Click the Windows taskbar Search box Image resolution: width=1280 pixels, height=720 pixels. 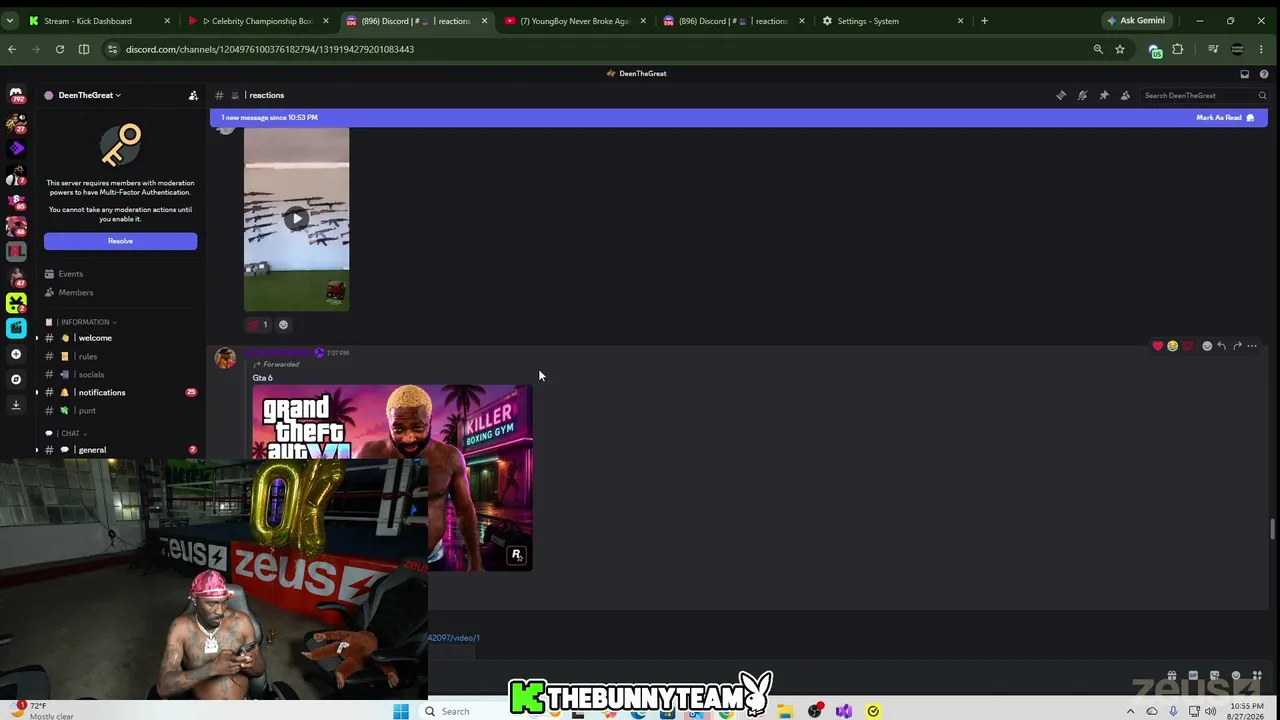coord(465,711)
